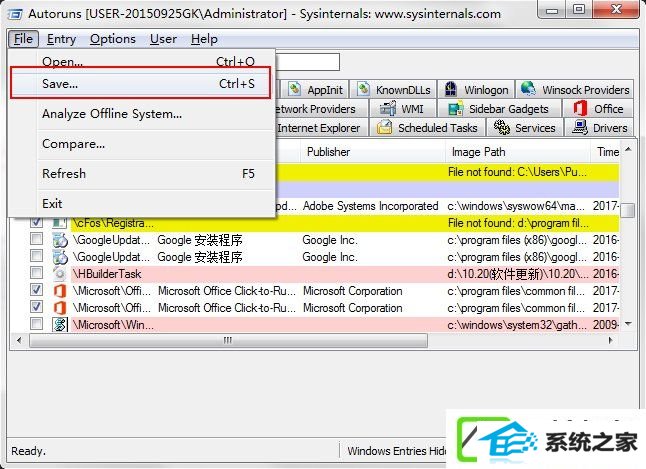Image resolution: width=646 pixels, height=469 pixels.
Task: Click the horizontal scrollbar right arrow
Action: [611, 340]
